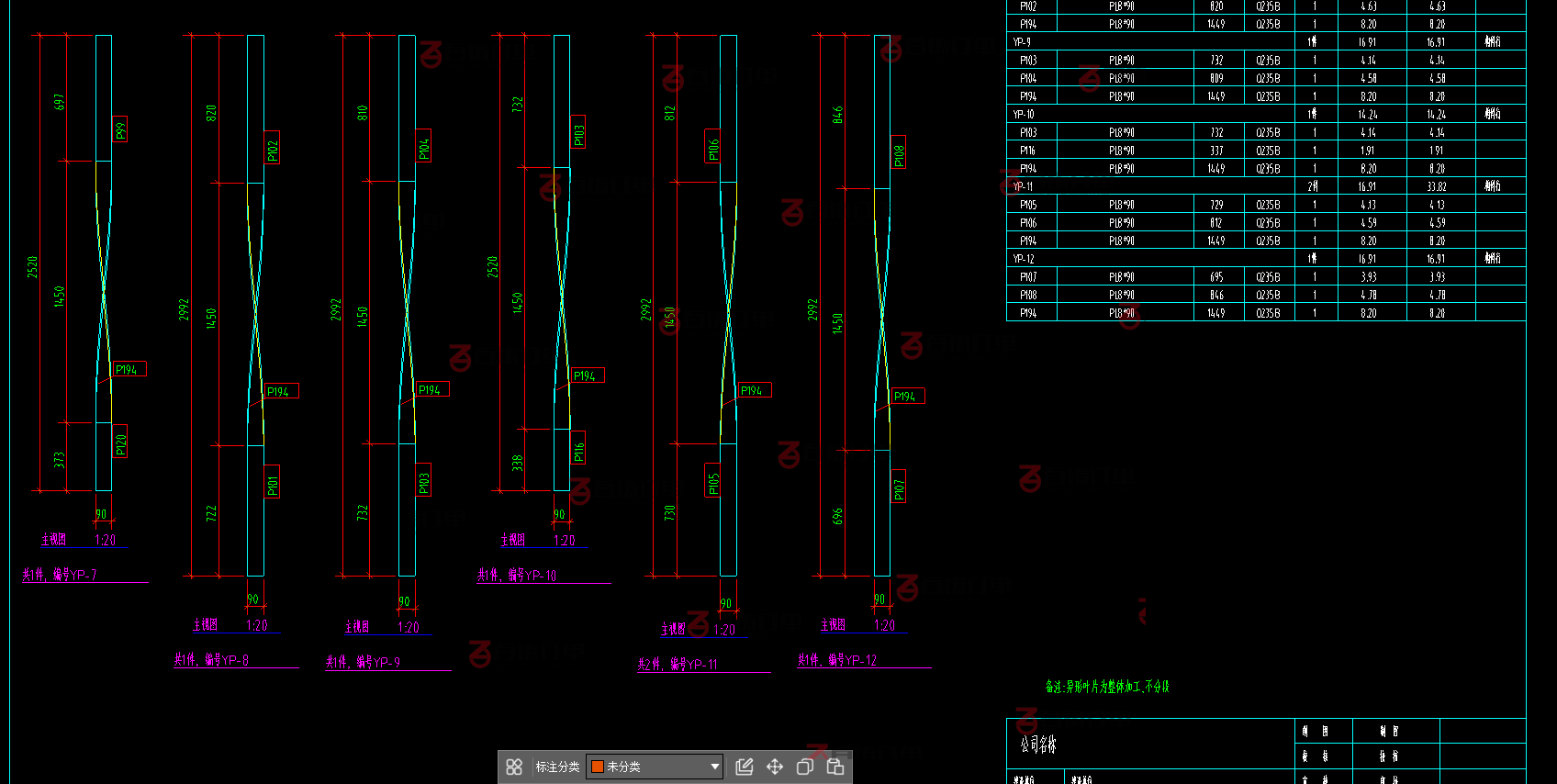
Task: Select the P105 part tag
Action: point(713,480)
